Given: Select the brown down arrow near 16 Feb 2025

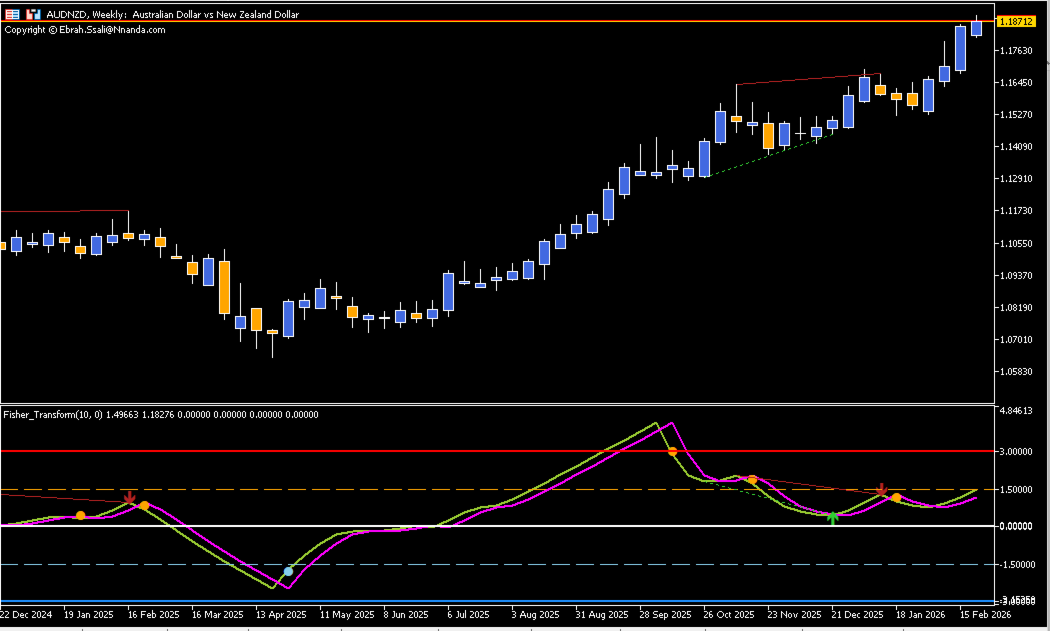Looking at the screenshot, I should [129, 497].
